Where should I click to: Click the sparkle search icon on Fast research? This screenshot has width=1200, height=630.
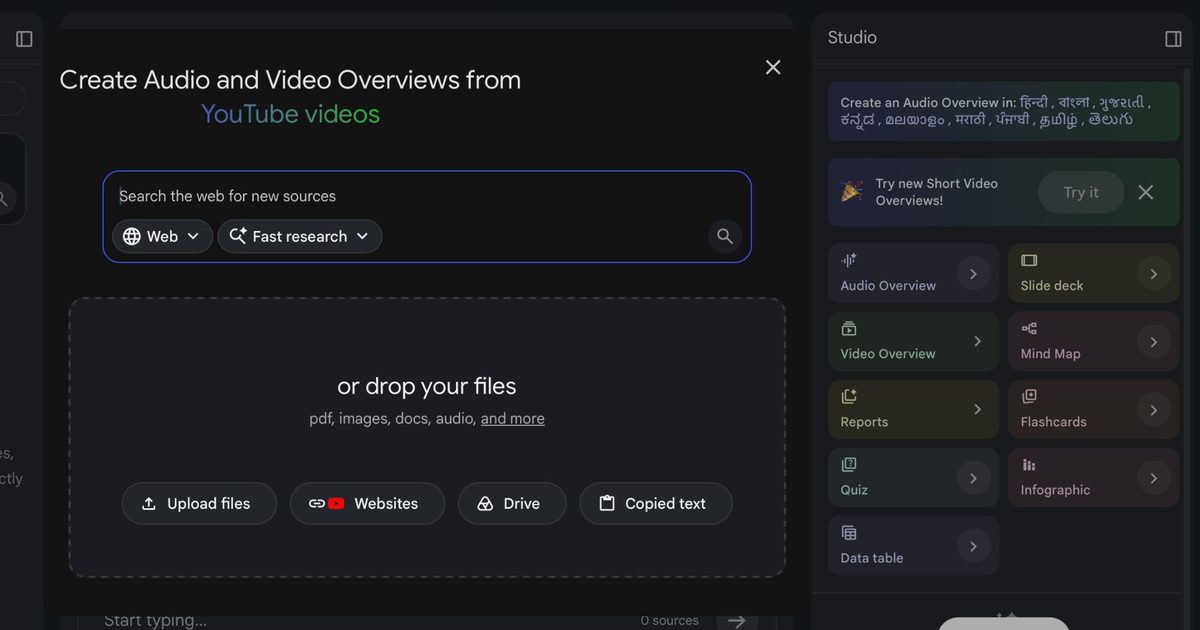pos(238,236)
